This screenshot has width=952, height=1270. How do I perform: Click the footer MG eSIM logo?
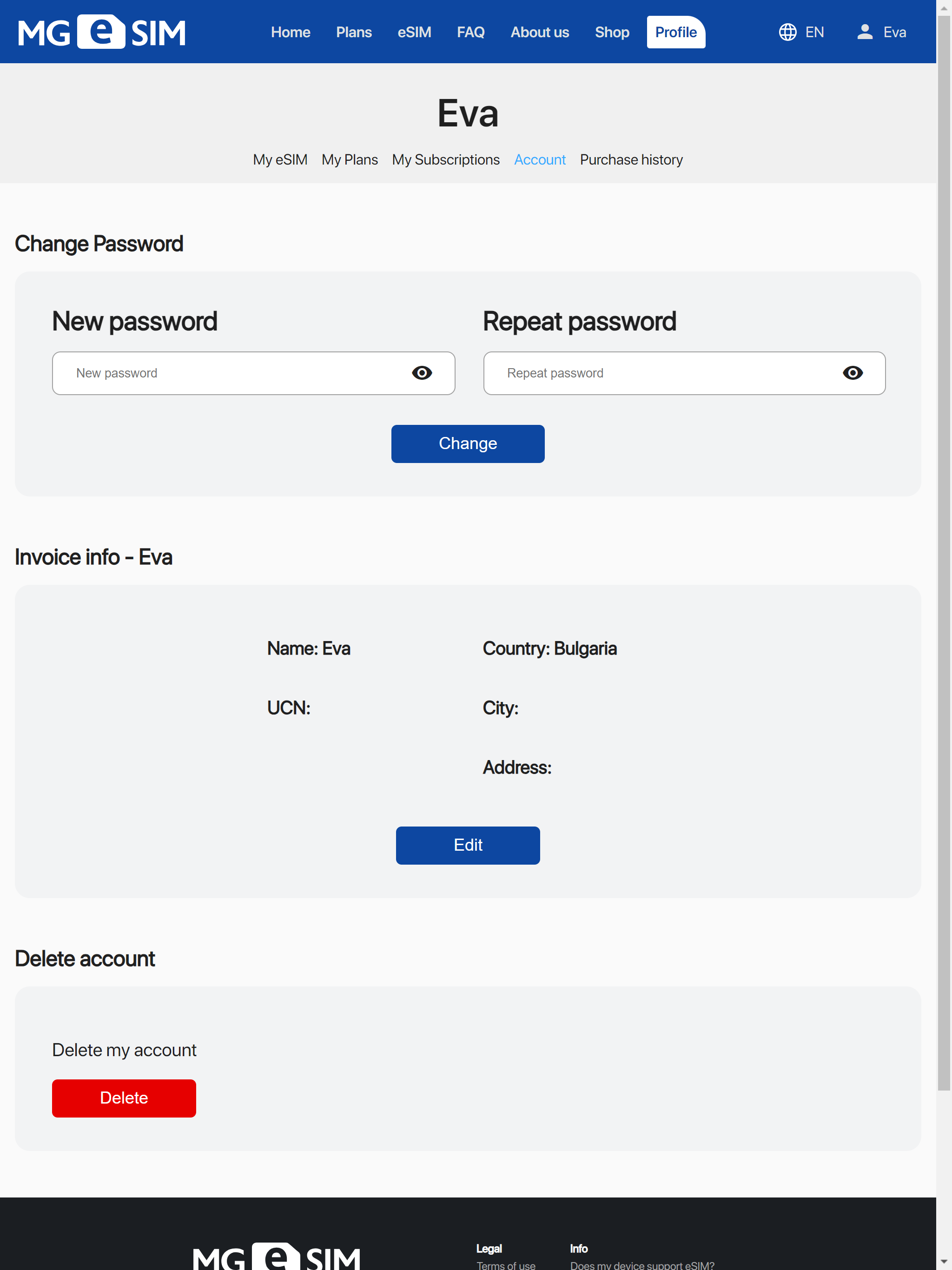coord(277,1257)
